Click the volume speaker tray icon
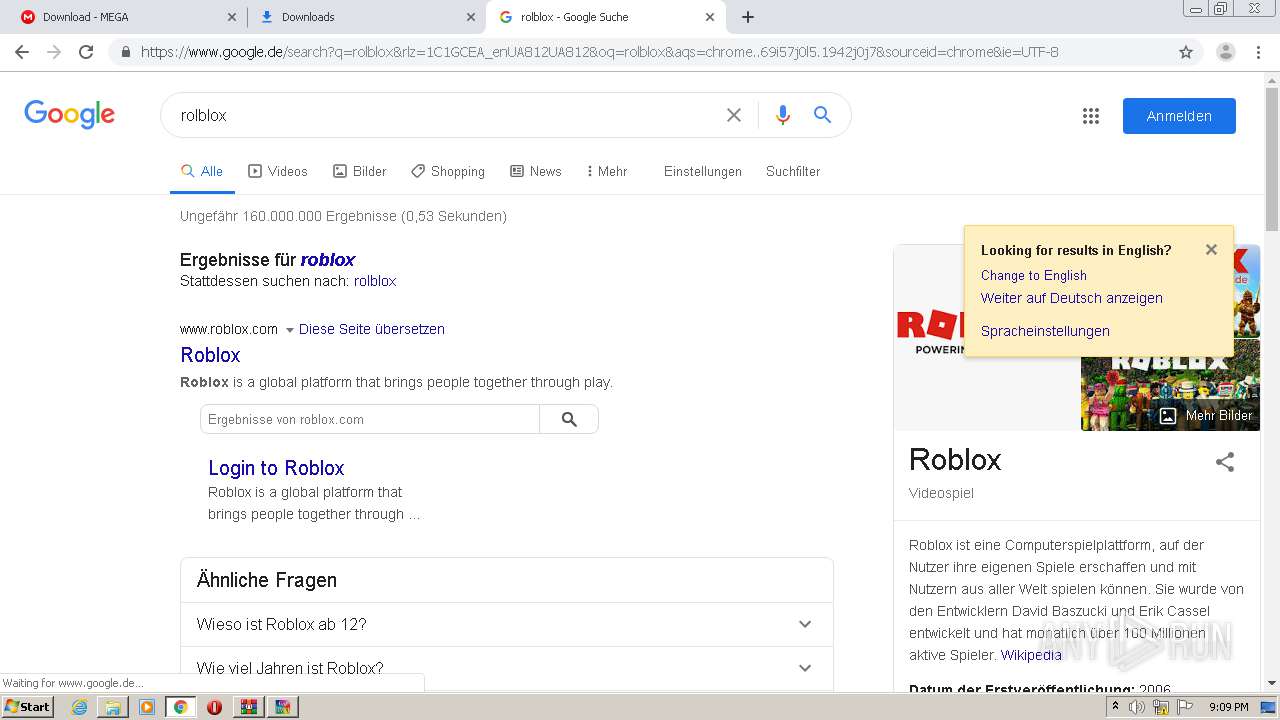This screenshot has width=1280, height=720. coord(1136,707)
